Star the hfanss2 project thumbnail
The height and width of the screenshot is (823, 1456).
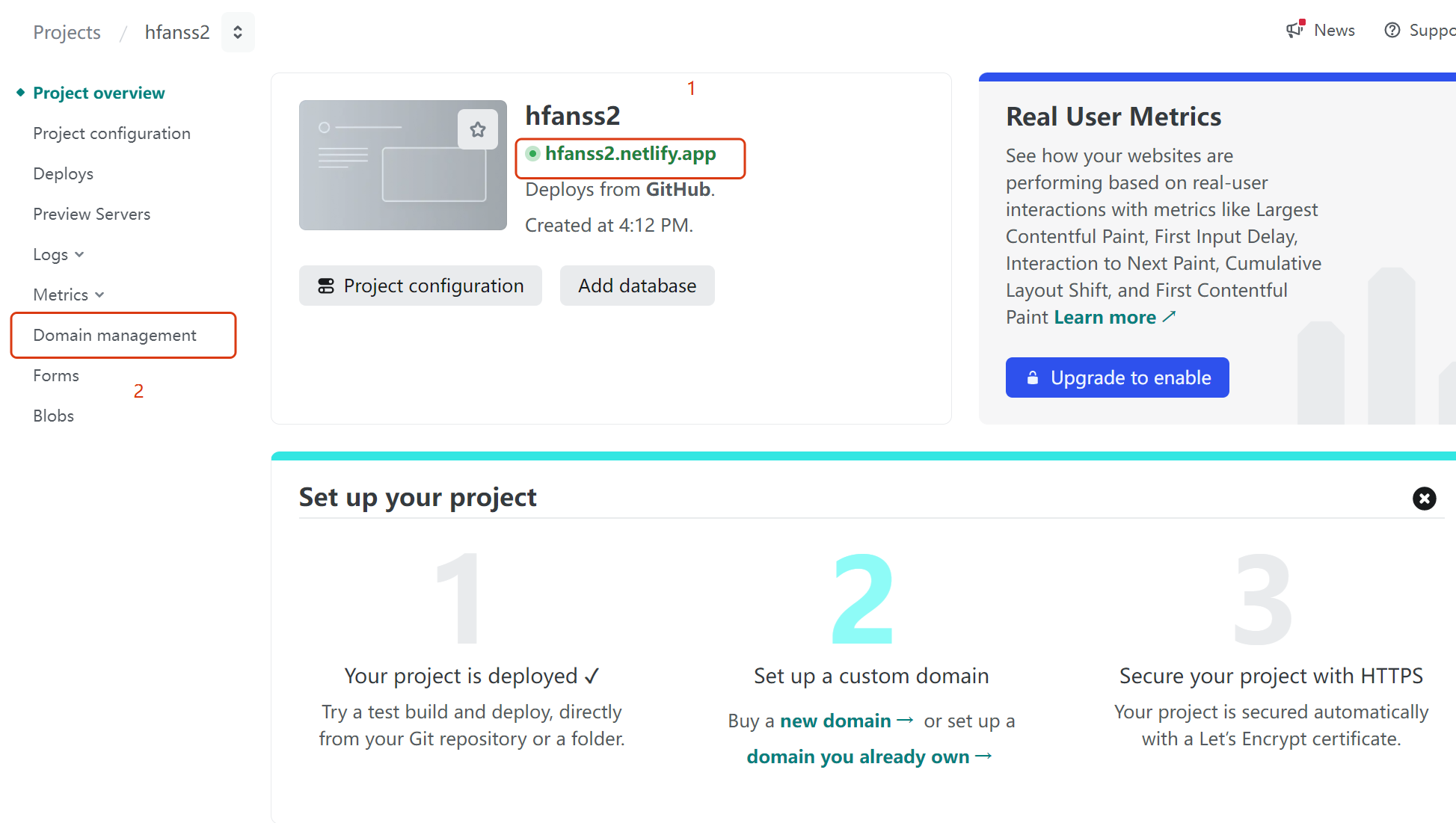pos(478,129)
